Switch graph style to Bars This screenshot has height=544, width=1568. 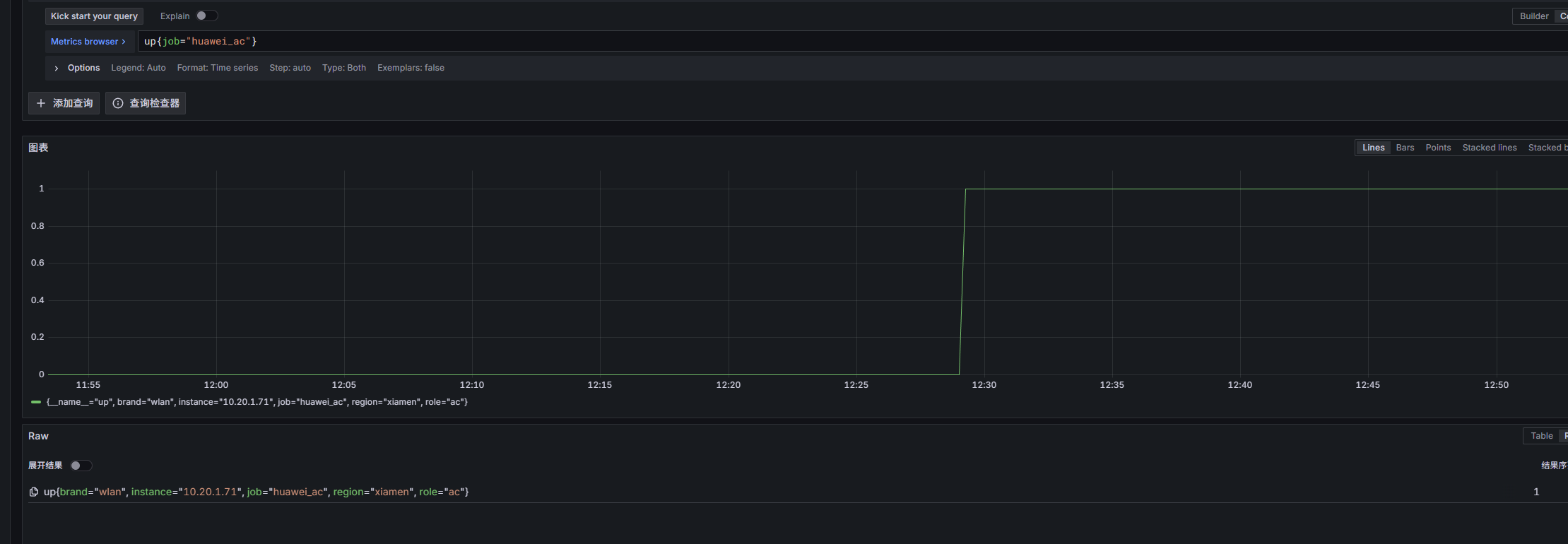tap(1405, 148)
